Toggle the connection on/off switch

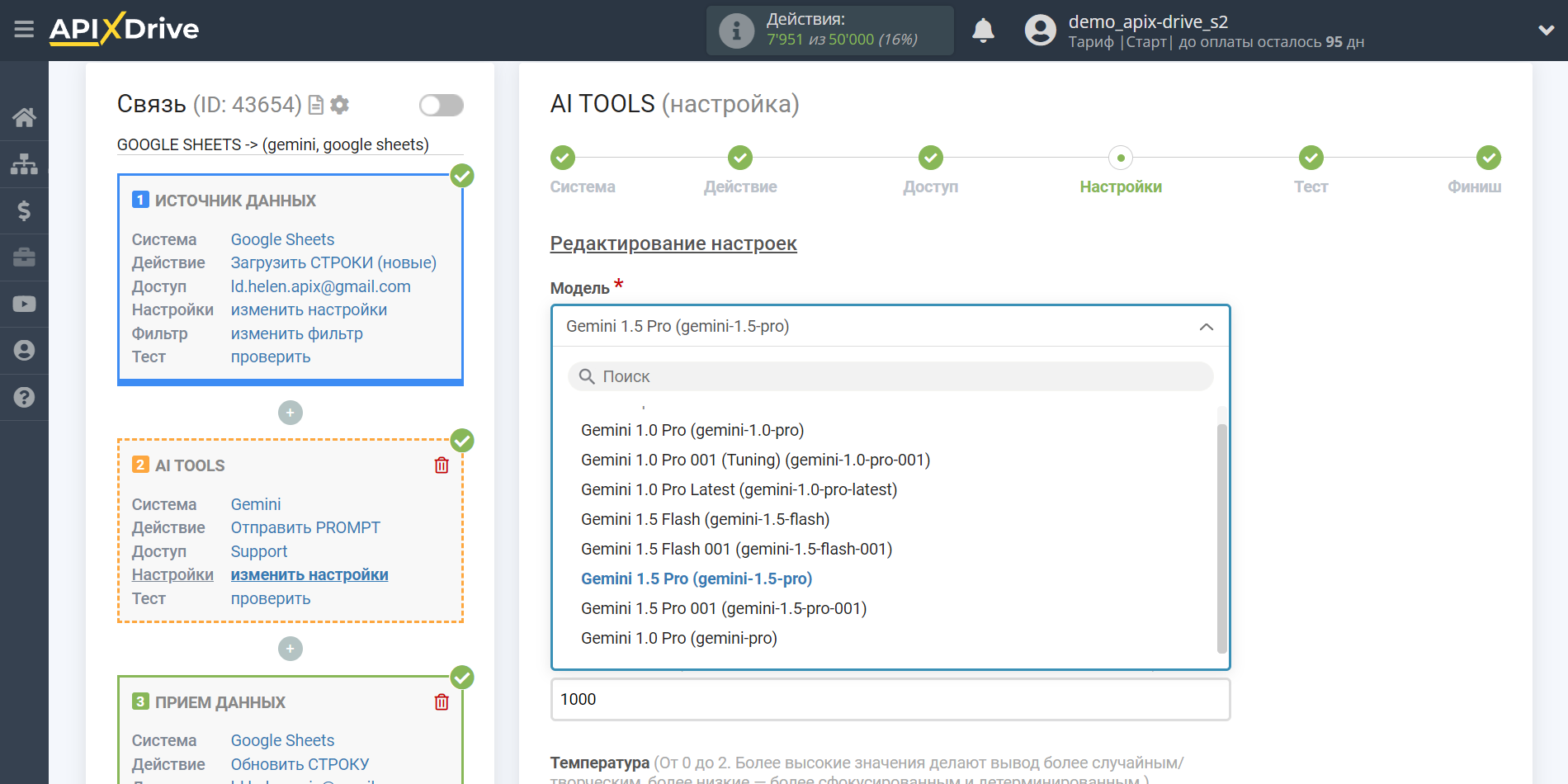pos(442,105)
